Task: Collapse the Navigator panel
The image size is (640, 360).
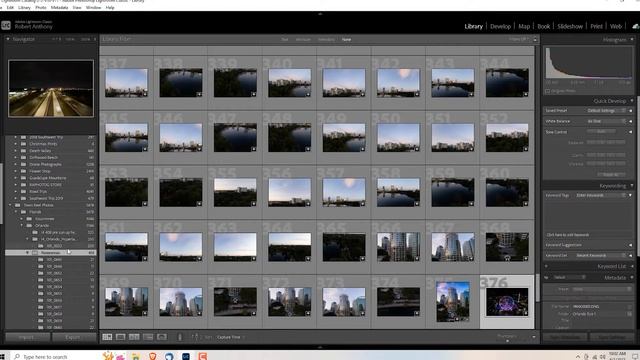Action: 8,39
